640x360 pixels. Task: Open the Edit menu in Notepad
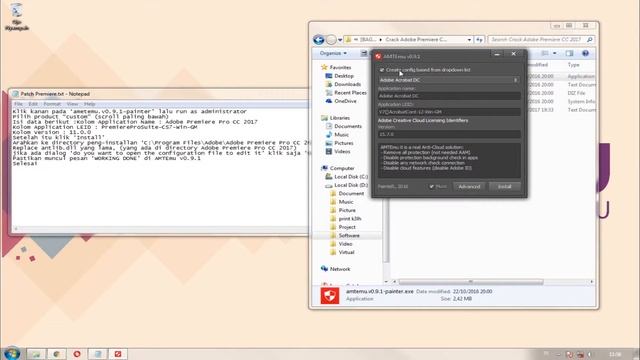pyautogui.click(x=33, y=104)
